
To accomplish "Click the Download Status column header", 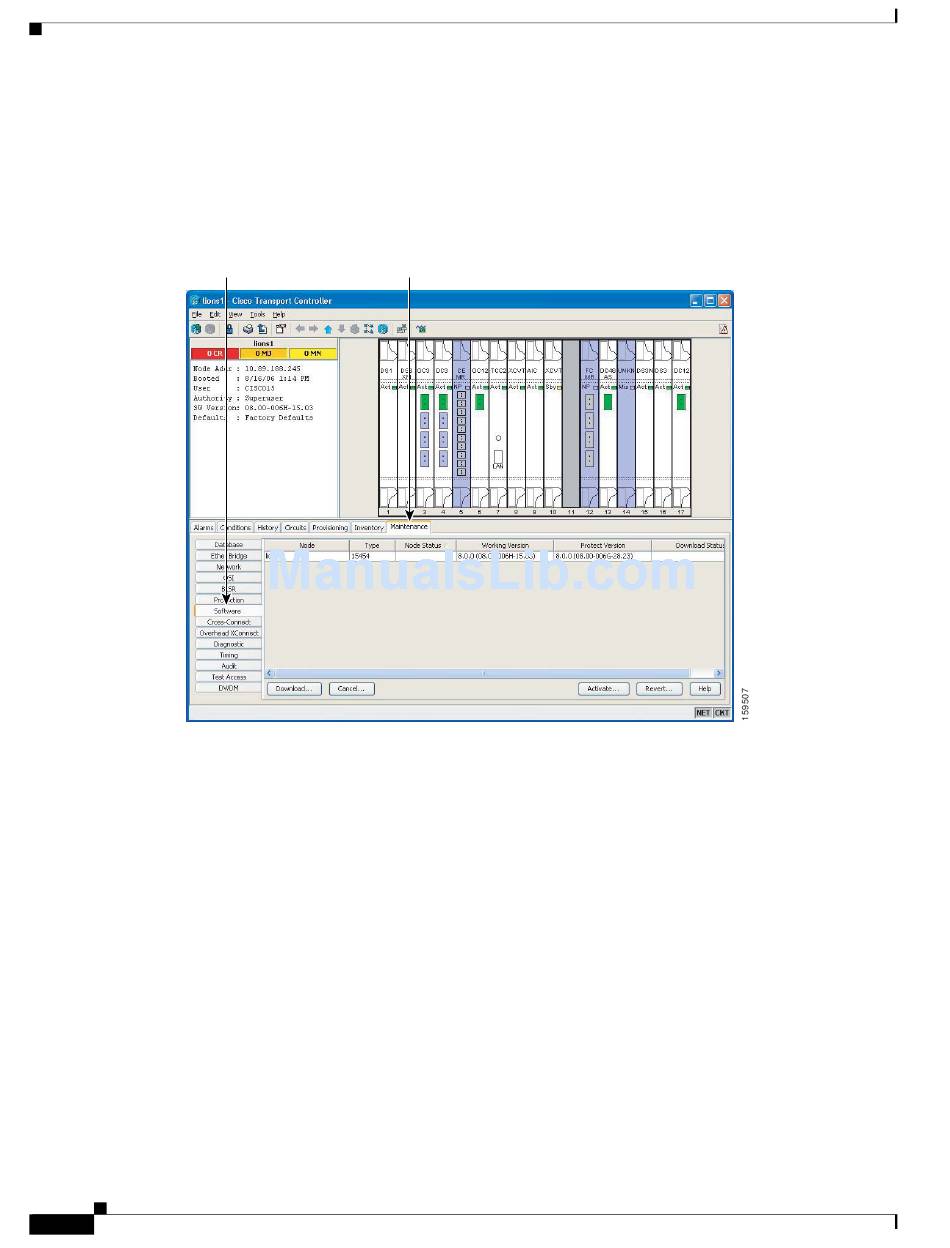I will click(x=689, y=546).
